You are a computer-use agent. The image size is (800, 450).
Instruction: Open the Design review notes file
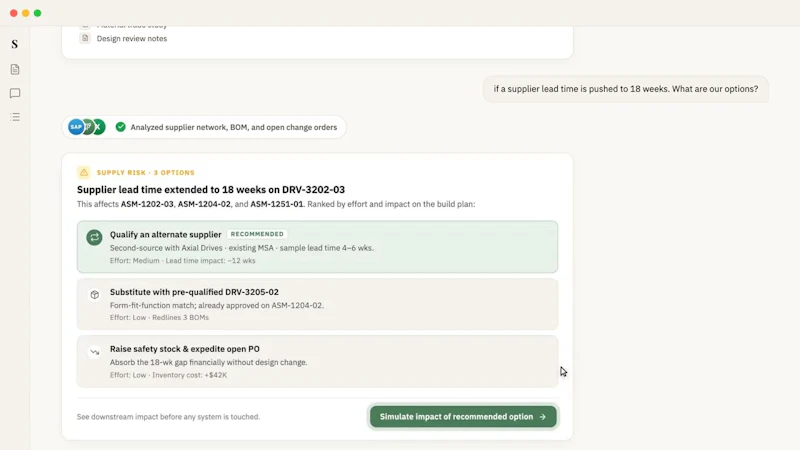pyautogui.click(x=132, y=38)
